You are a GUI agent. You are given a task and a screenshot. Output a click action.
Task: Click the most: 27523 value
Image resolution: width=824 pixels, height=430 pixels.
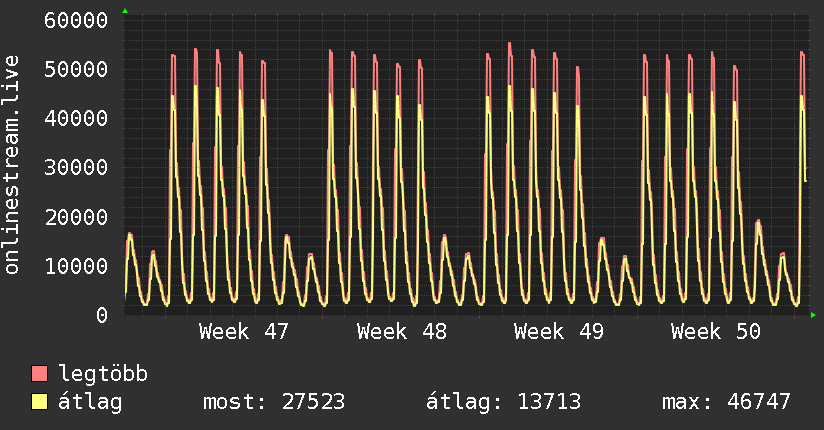(274, 402)
